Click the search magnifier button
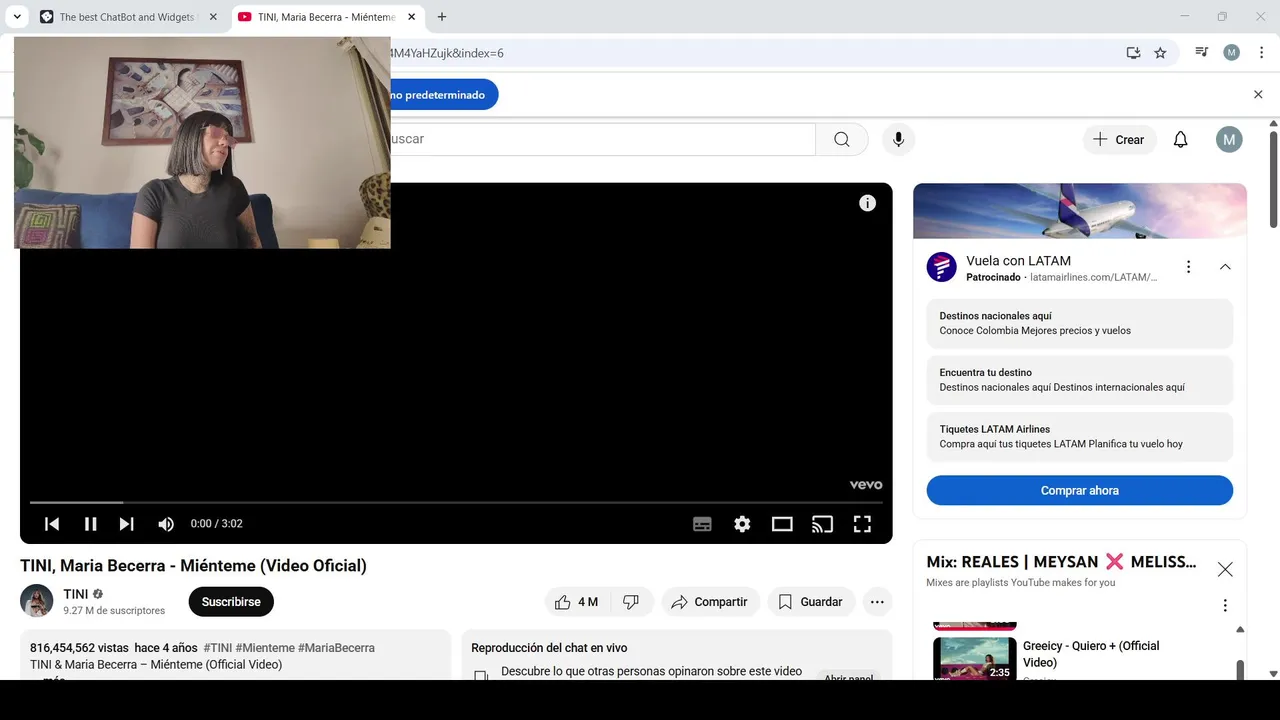 (842, 139)
